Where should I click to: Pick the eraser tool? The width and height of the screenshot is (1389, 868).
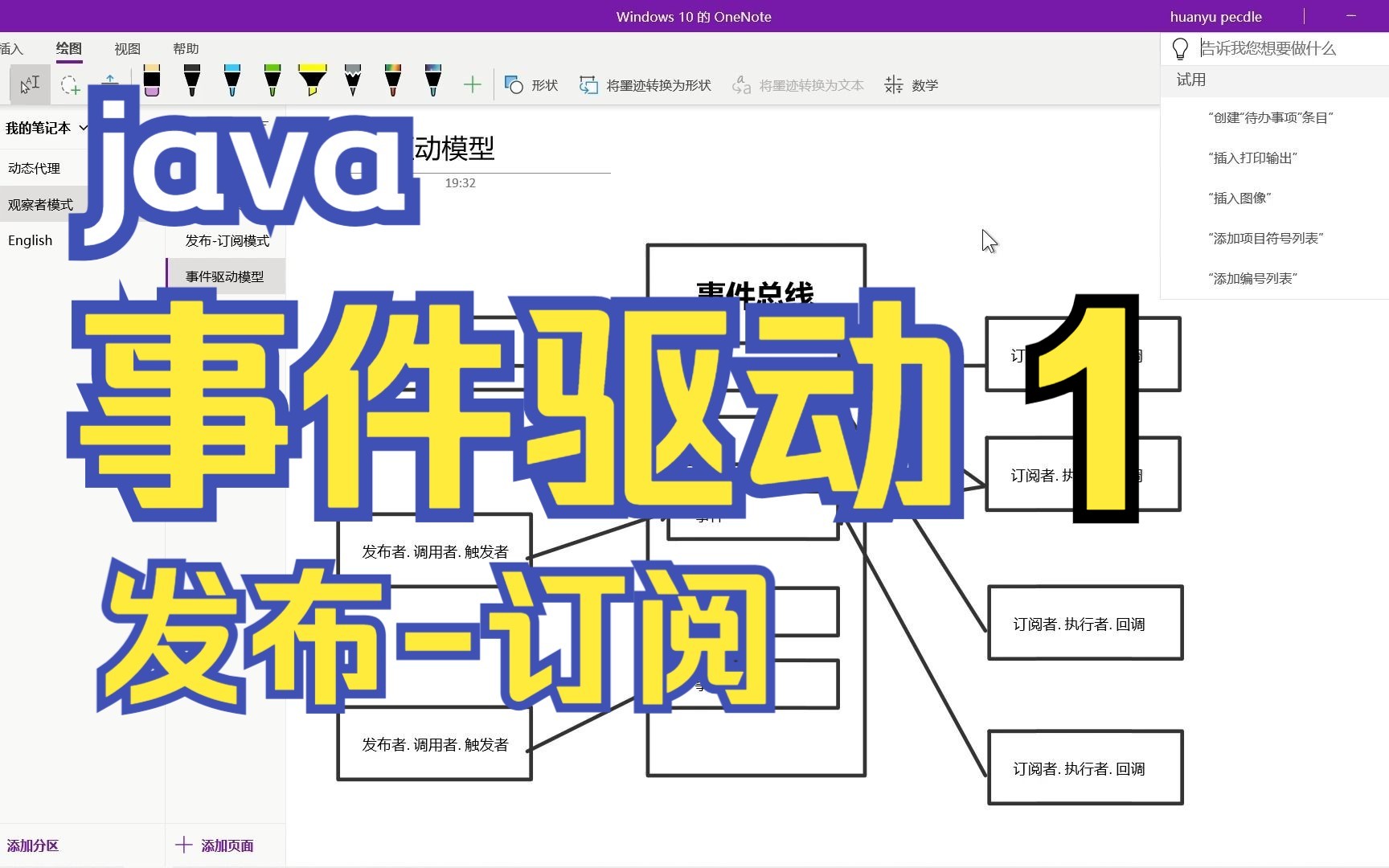click(x=152, y=82)
